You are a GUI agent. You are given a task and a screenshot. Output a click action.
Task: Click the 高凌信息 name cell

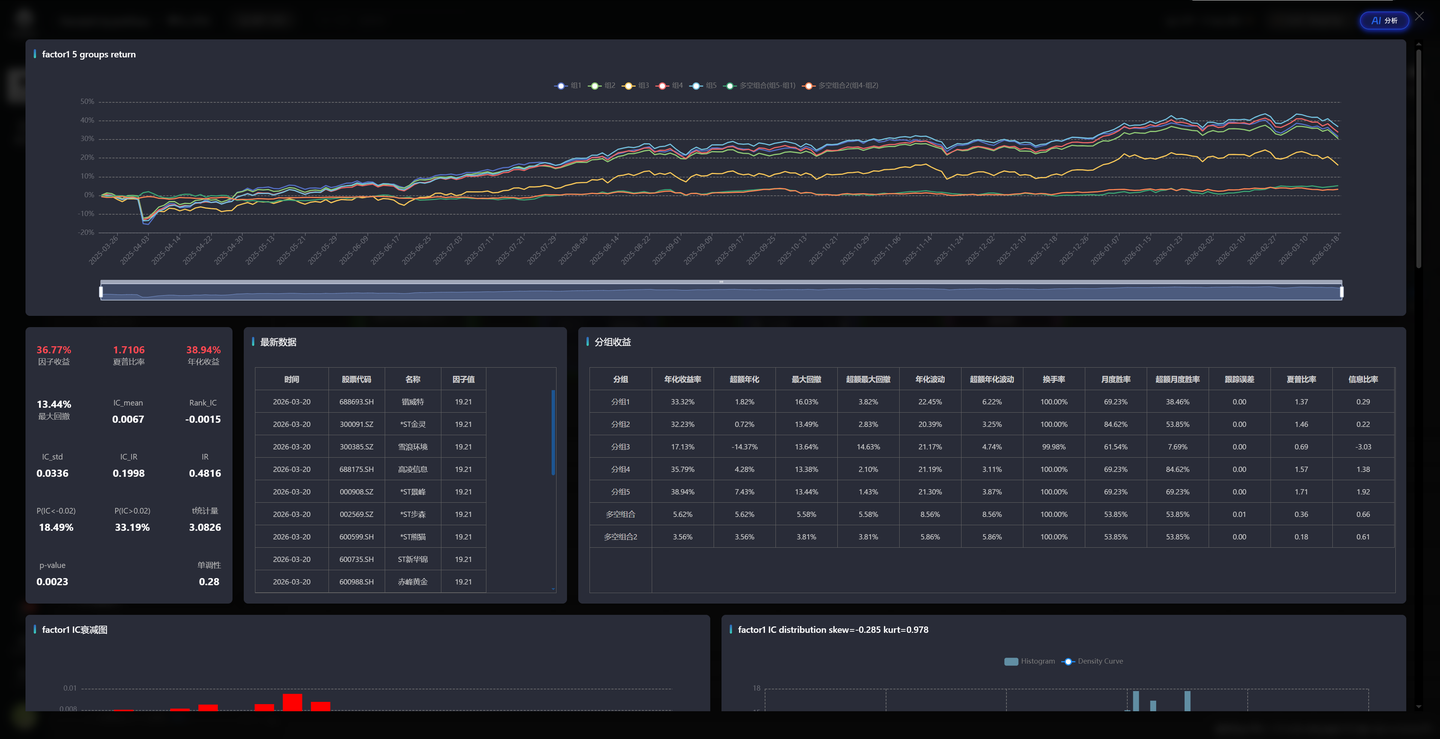(413, 469)
